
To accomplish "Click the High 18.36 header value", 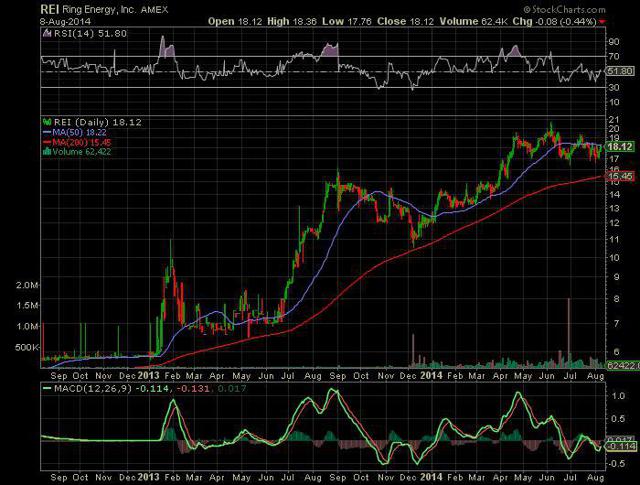I will click(291, 21).
